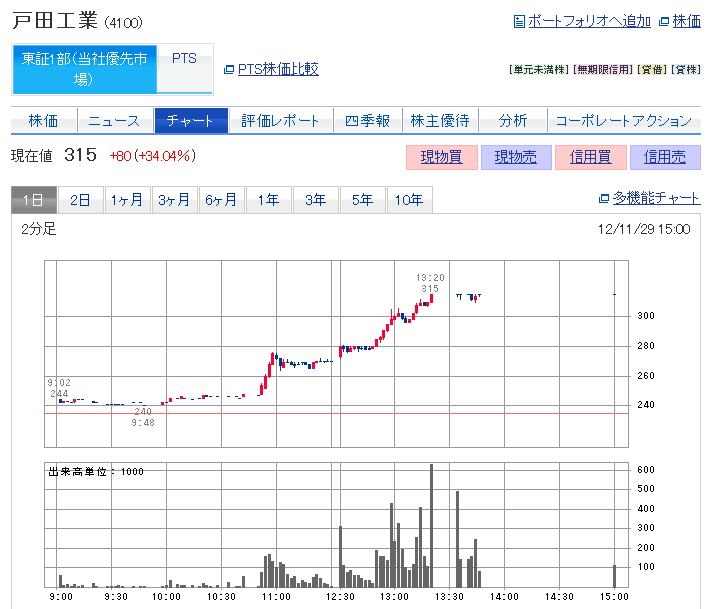Open the 多機能チャート link
Image resolution: width=714 pixels, height=609 pixels.
[656, 199]
